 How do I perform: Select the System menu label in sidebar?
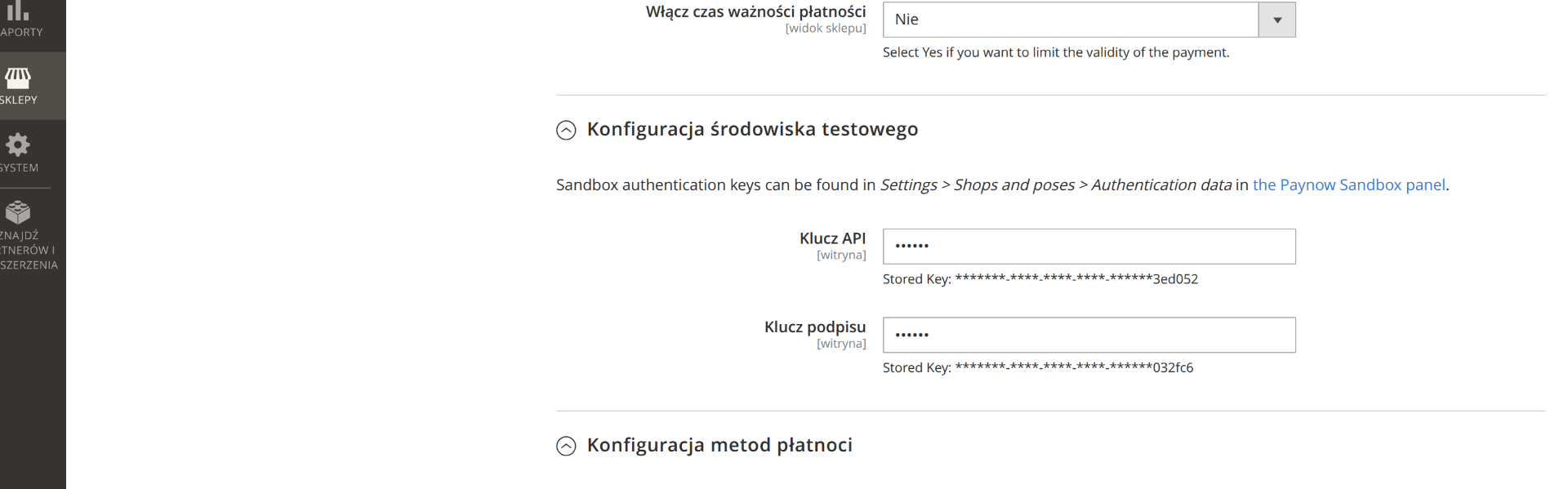point(19,168)
